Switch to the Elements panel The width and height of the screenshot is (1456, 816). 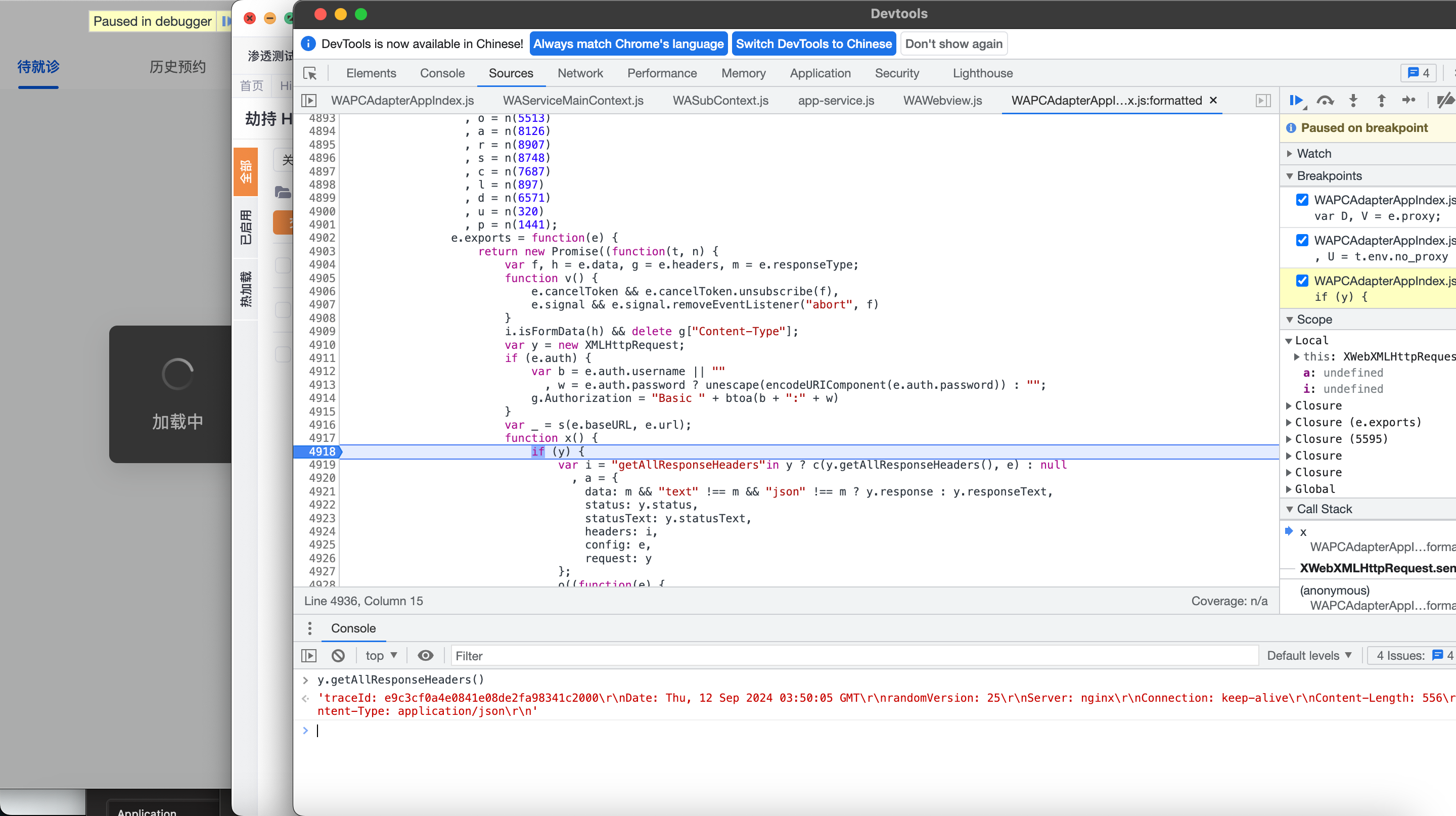371,73
